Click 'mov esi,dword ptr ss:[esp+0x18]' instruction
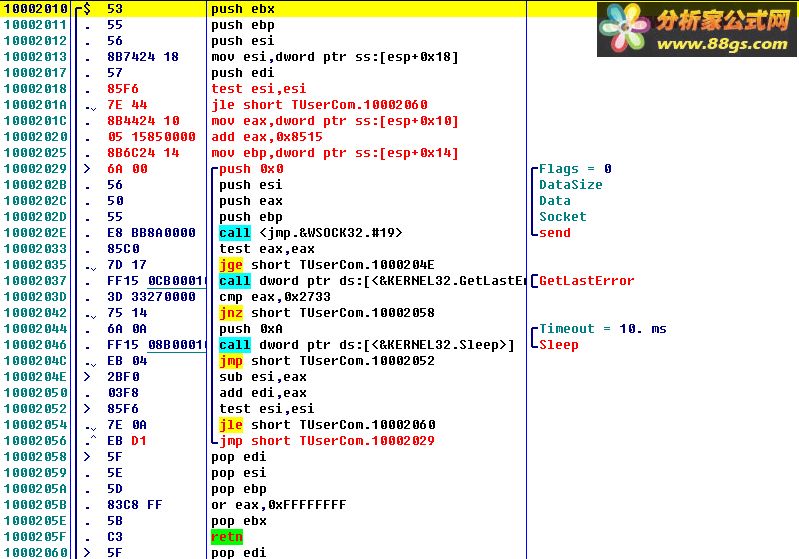 pyautogui.click(x=335, y=57)
